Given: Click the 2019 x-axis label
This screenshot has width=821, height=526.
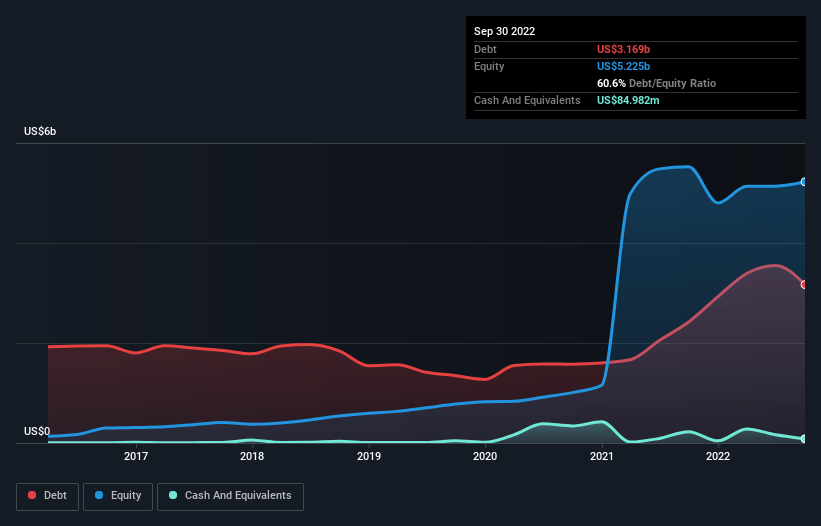Looking at the screenshot, I should coord(369,456).
